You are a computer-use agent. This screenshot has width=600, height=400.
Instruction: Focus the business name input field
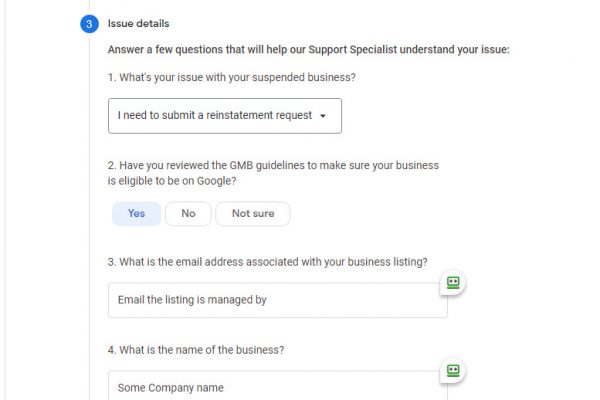click(277, 388)
